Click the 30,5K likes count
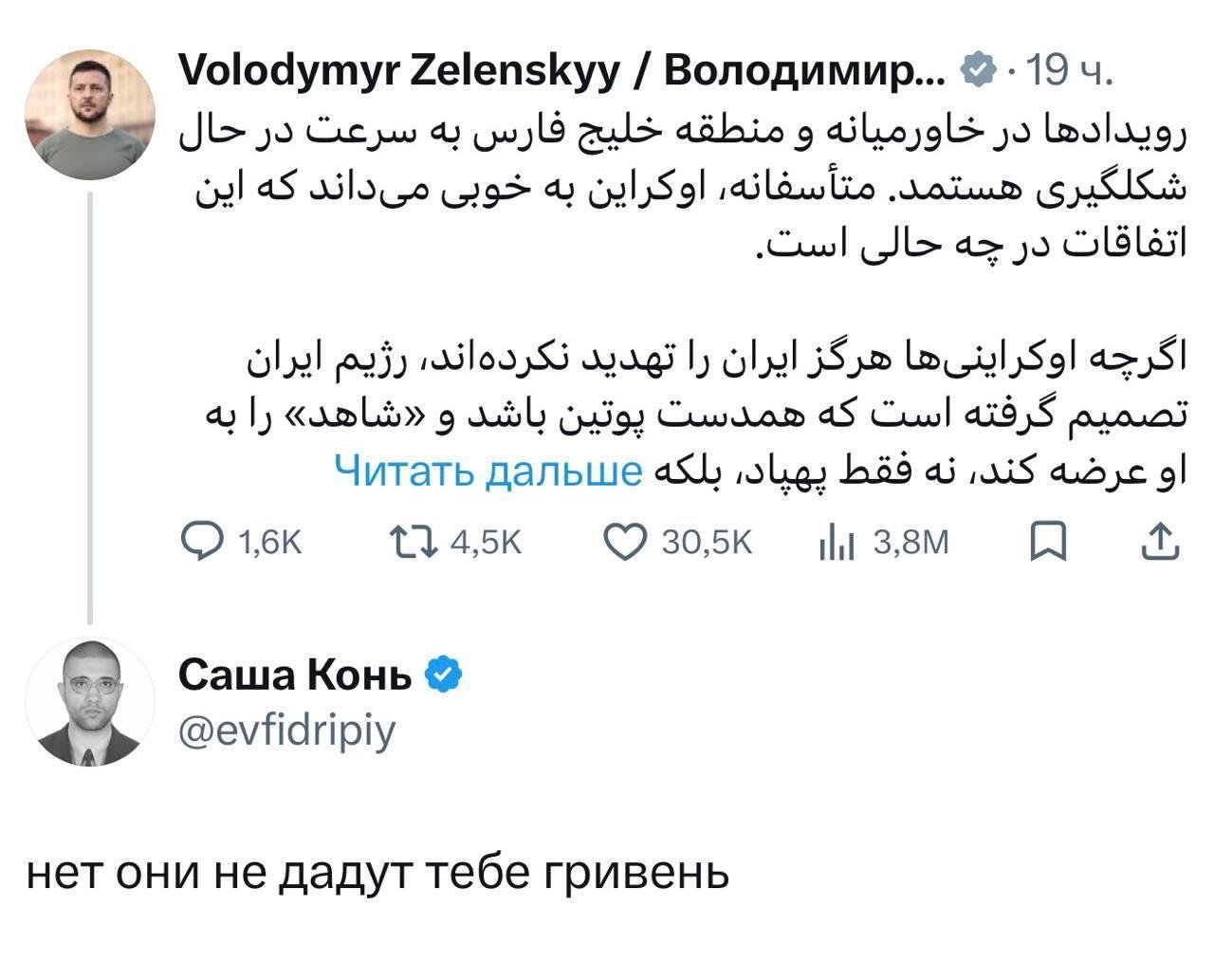This screenshot has width=1214, height=980. coord(707,542)
